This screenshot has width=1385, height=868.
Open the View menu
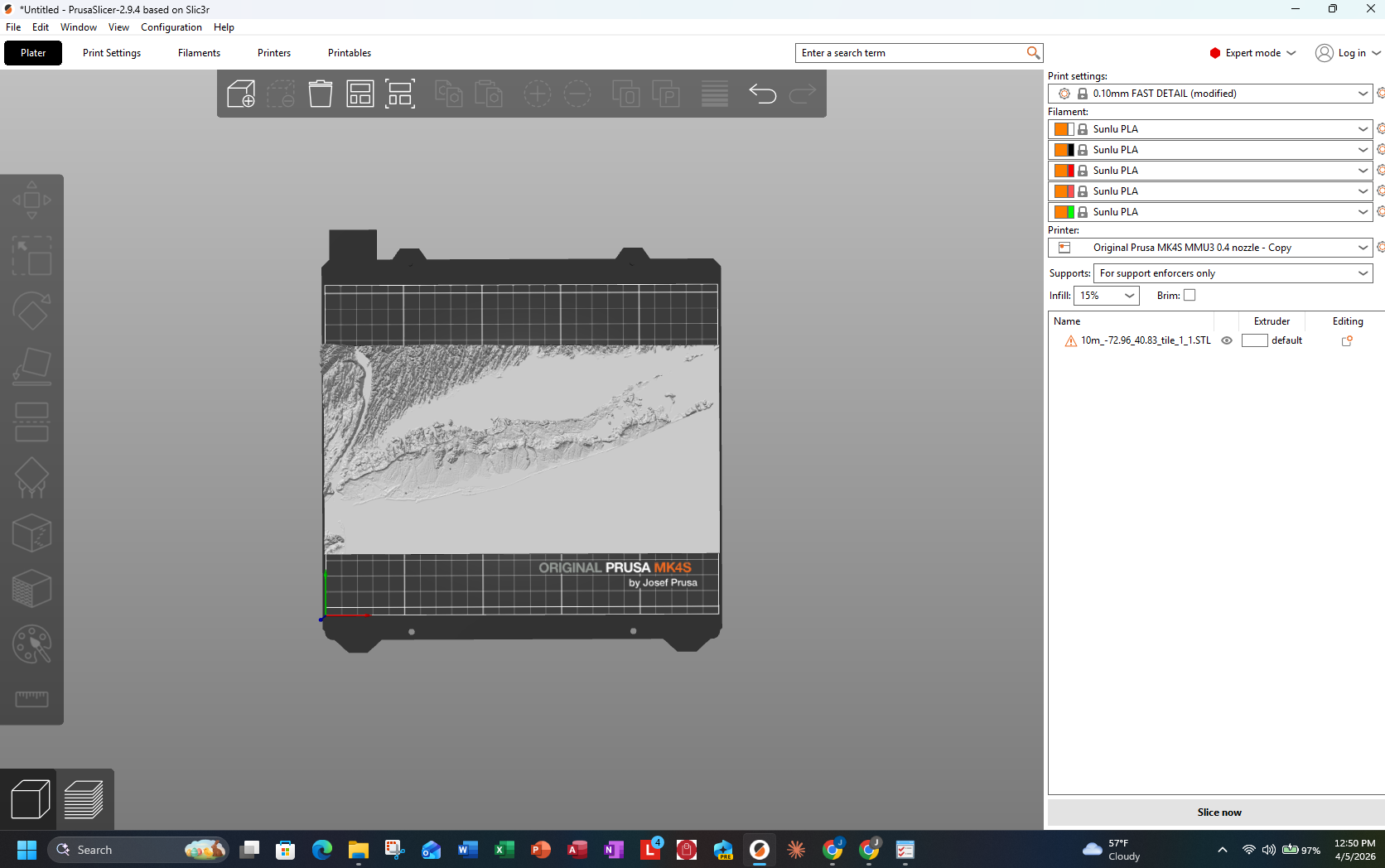point(118,27)
